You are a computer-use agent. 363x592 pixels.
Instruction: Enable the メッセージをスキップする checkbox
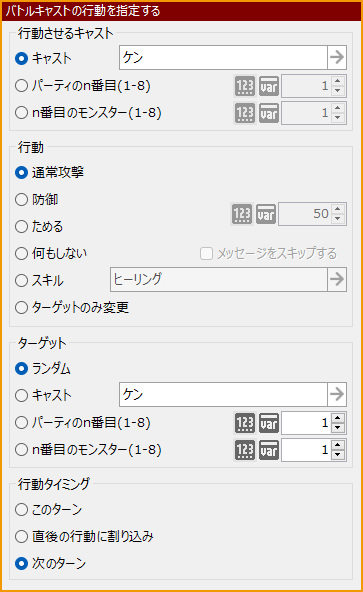coord(206,253)
